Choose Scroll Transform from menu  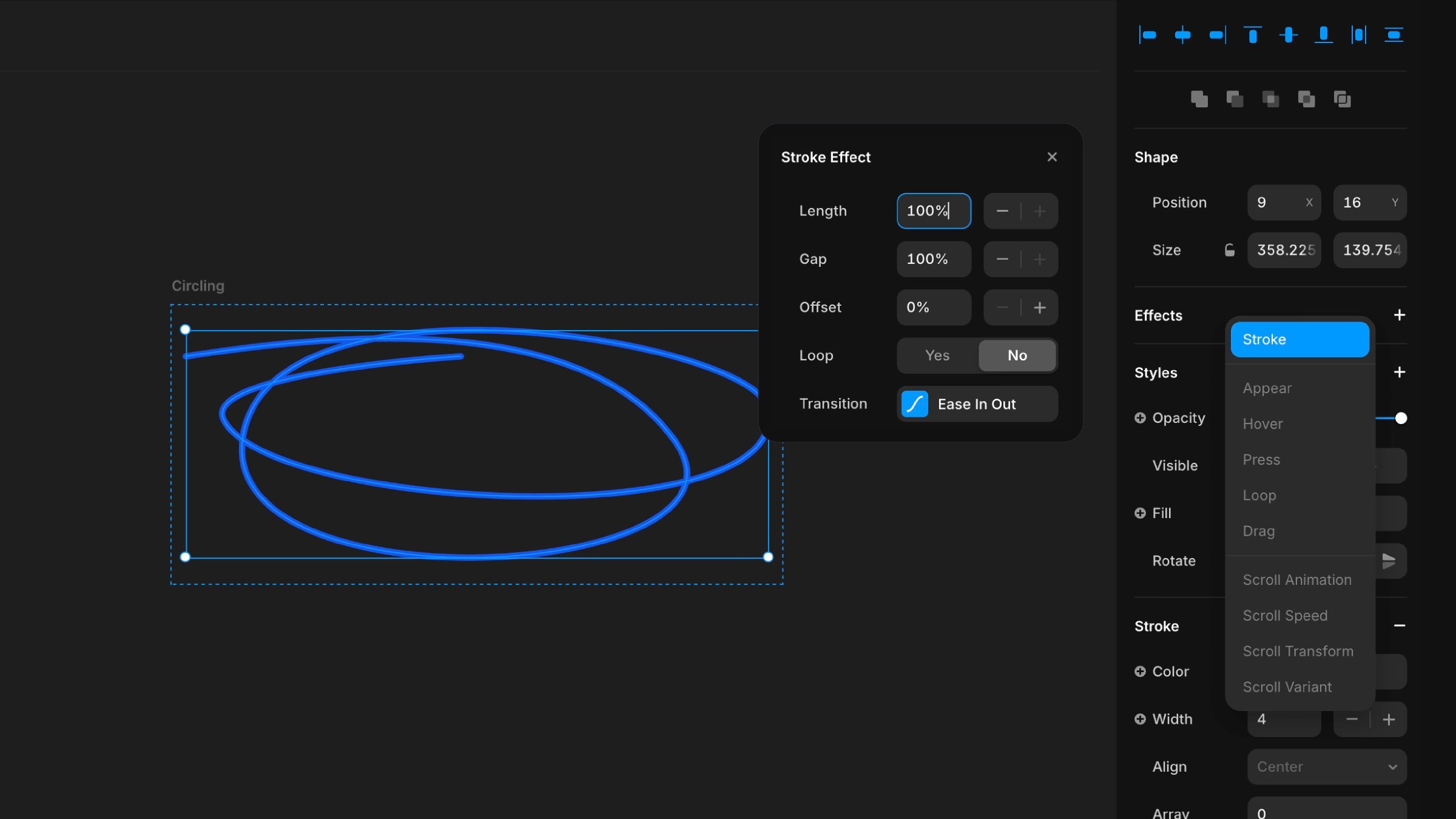1299,652
